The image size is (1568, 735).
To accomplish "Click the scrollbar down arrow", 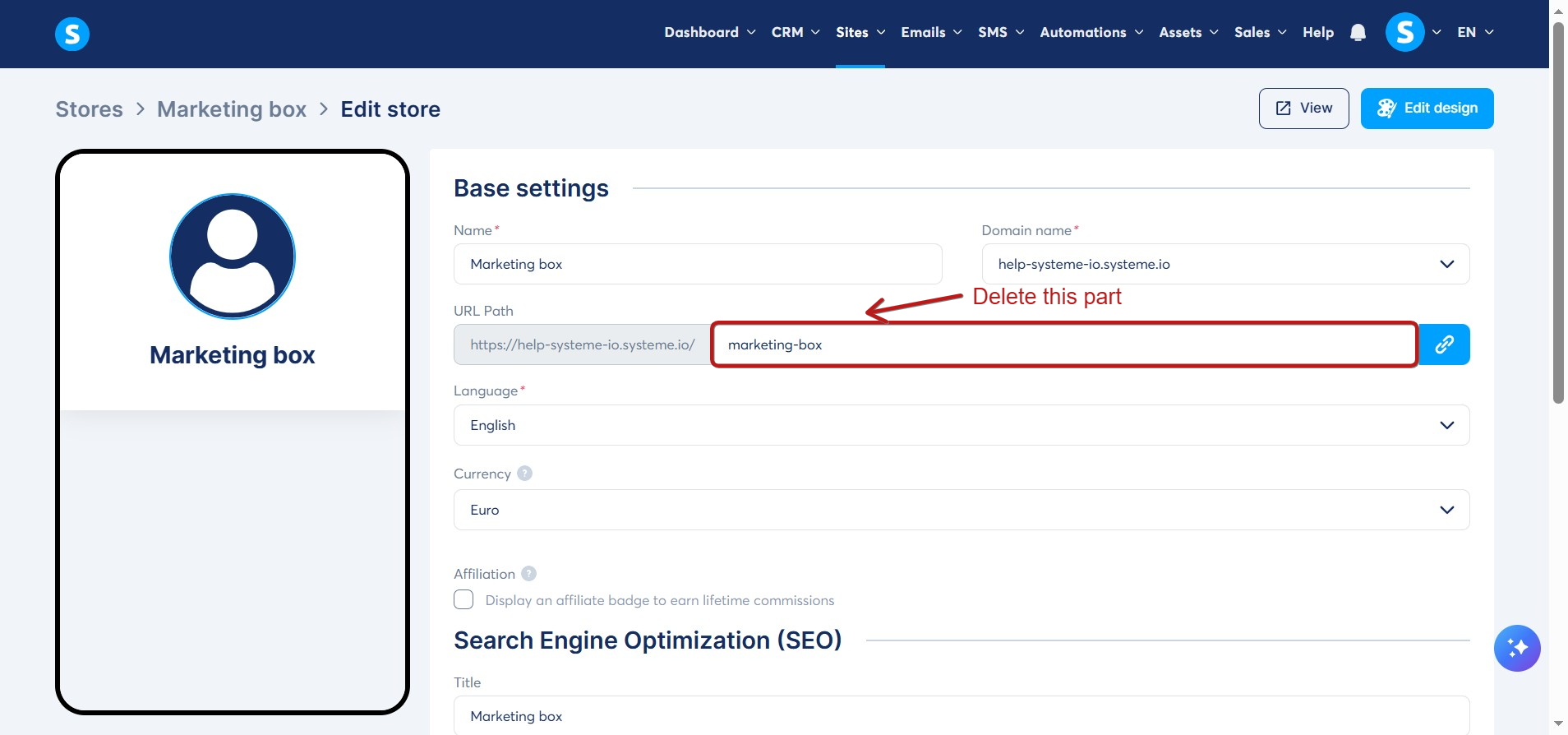I will (x=1558, y=724).
